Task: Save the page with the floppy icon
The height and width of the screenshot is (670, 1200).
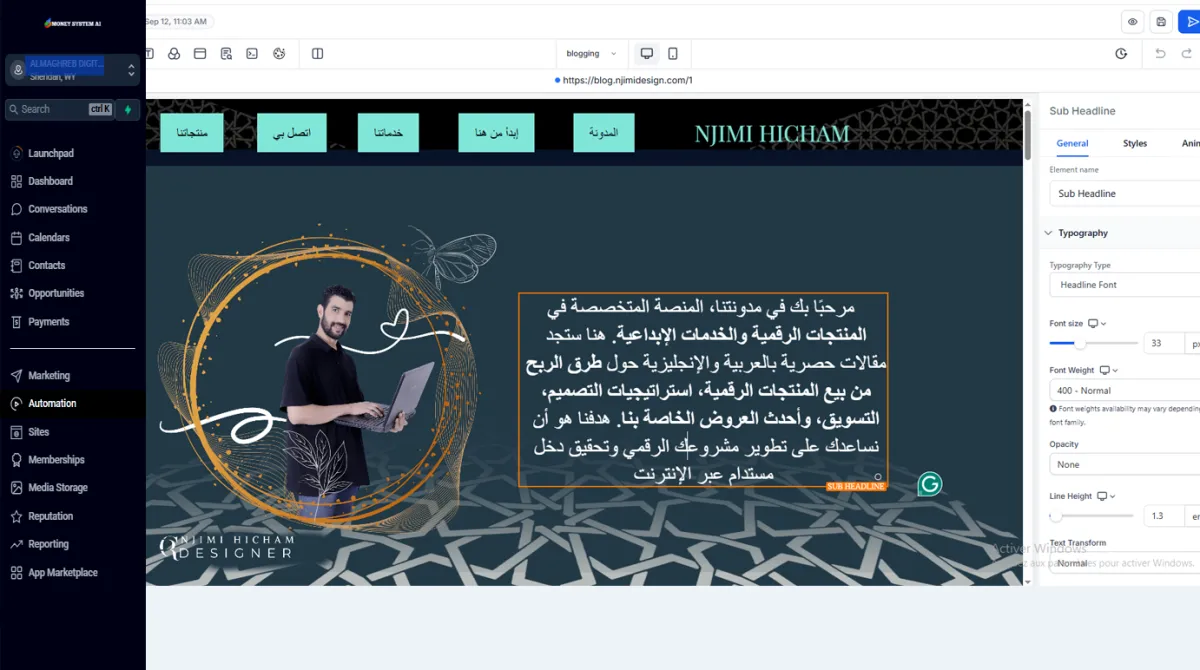Action: click(x=1161, y=22)
